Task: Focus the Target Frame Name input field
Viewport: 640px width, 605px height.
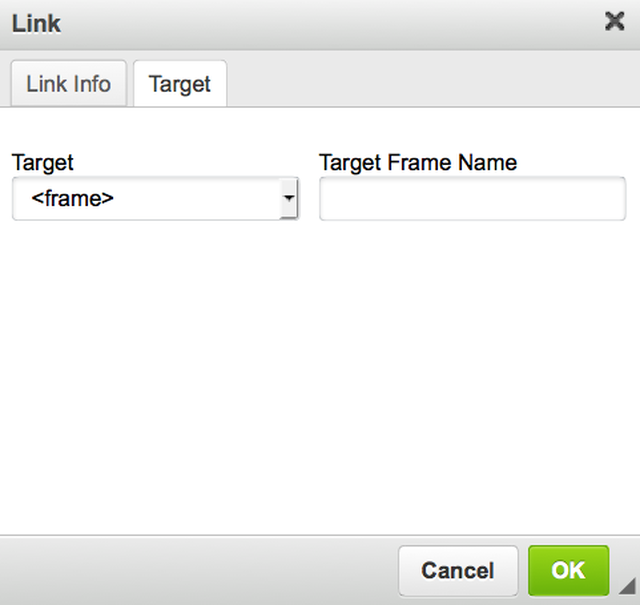Action: click(472, 199)
